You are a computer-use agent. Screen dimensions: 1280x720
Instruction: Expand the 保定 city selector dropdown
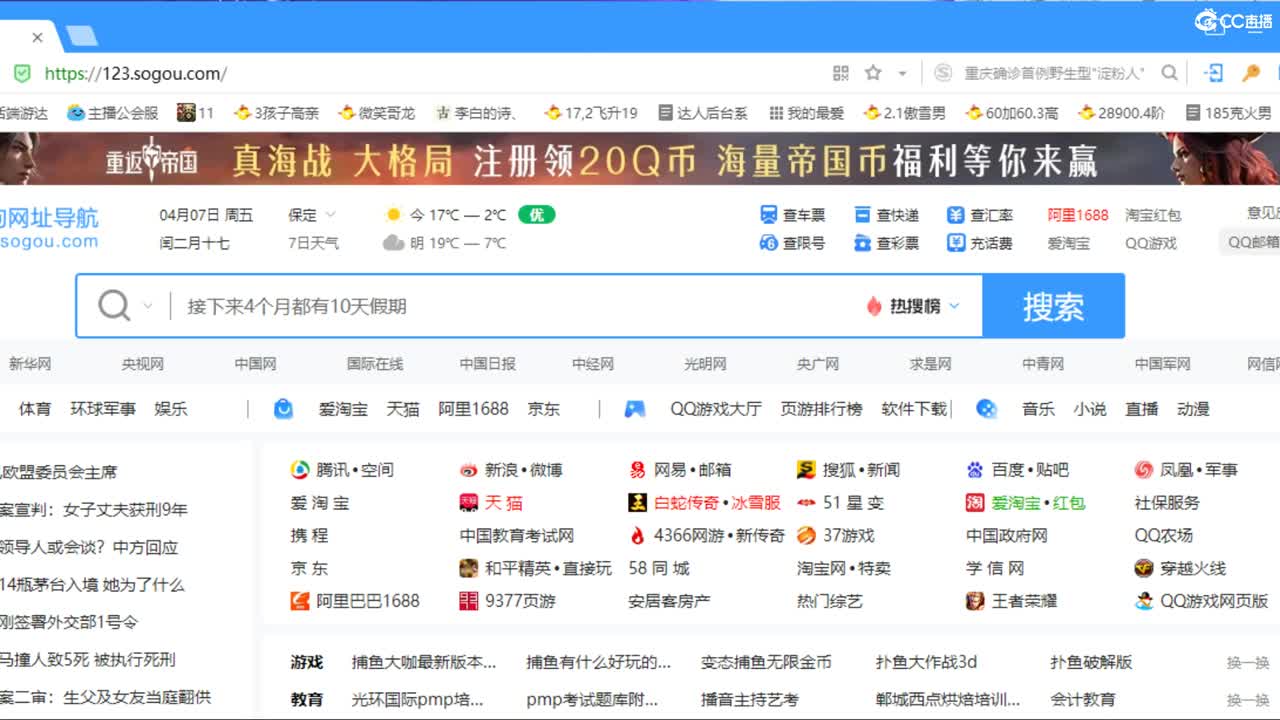point(313,215)
